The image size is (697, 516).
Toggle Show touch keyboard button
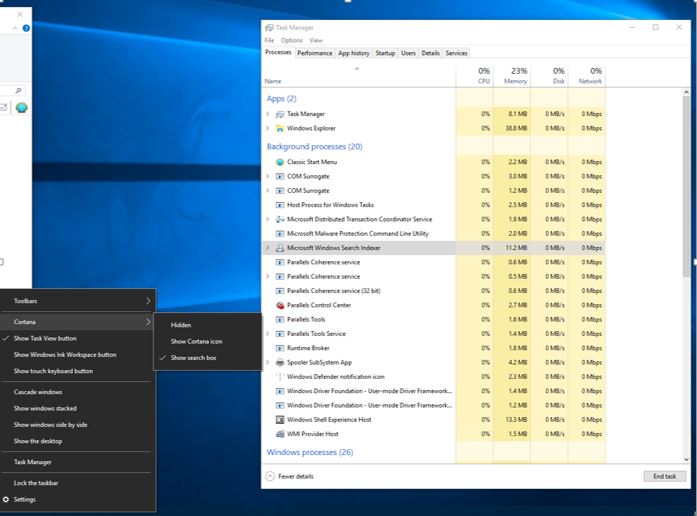coord(78,371)
